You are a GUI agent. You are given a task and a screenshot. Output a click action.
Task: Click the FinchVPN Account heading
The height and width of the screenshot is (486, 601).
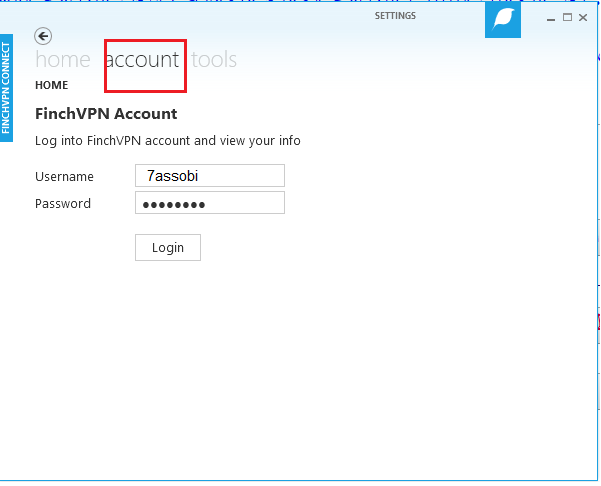pyautogui.click(x=106, y=114)
